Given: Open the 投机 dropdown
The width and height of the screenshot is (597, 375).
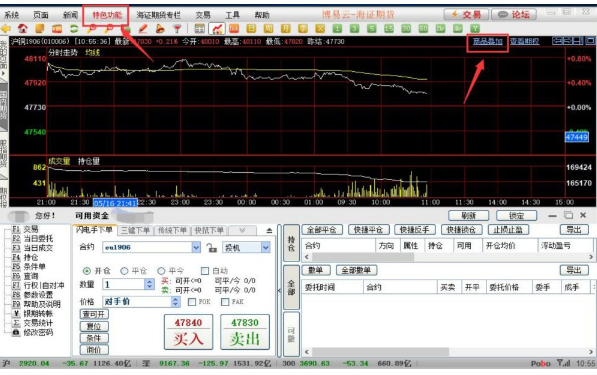Looking at the screenshot, I should [265, 247].
